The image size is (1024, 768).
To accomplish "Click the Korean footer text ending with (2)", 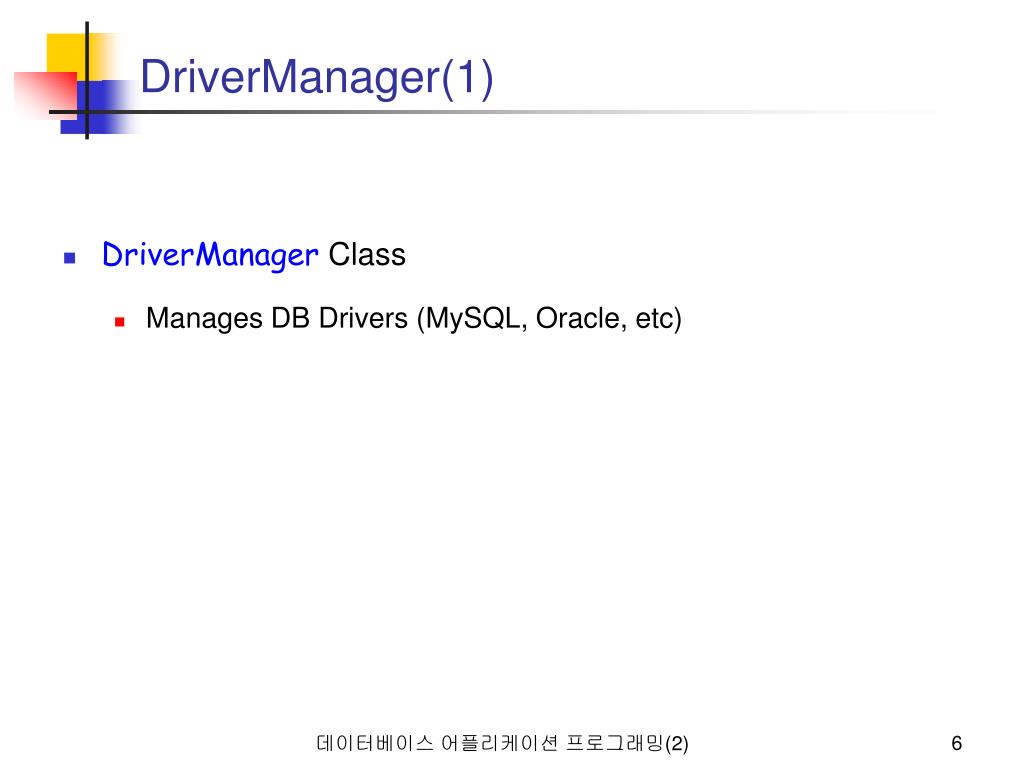I will click(502, 743).
